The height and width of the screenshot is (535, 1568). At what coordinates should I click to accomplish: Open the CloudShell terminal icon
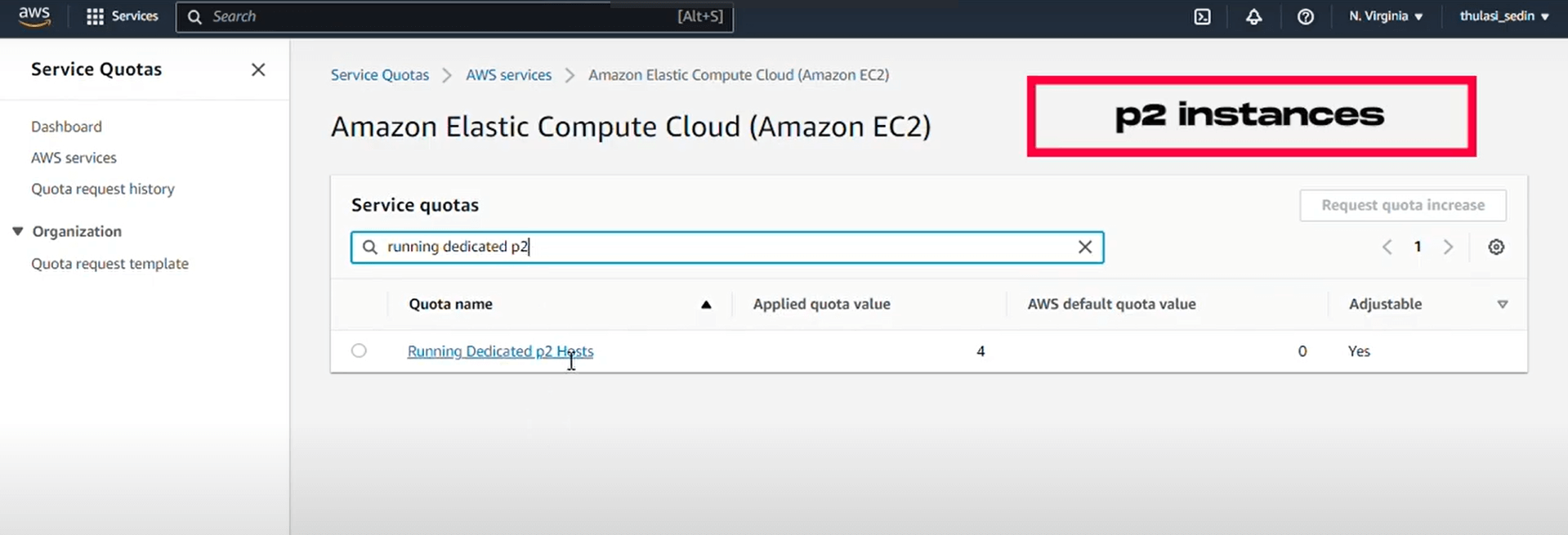[1201, 16]
